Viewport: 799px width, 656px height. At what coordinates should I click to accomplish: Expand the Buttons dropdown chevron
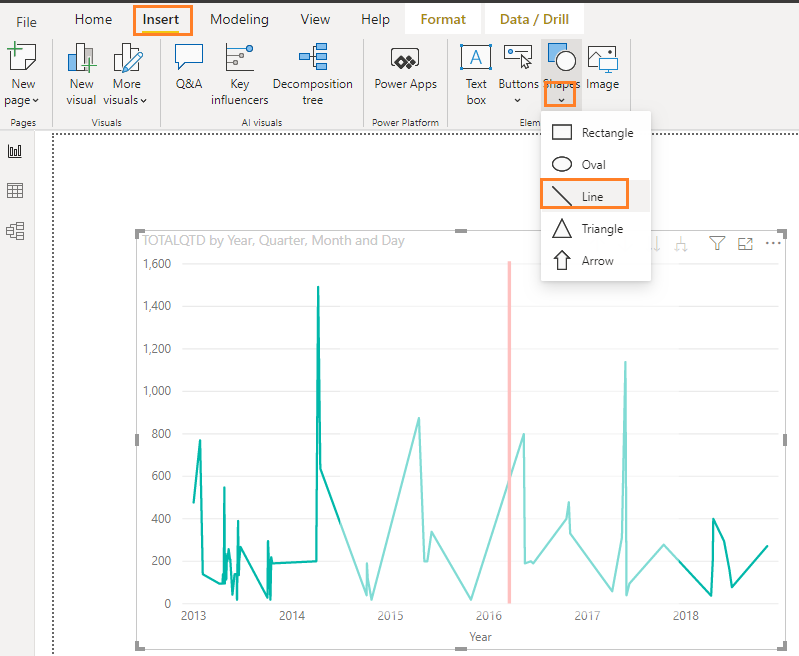point(518,100)
